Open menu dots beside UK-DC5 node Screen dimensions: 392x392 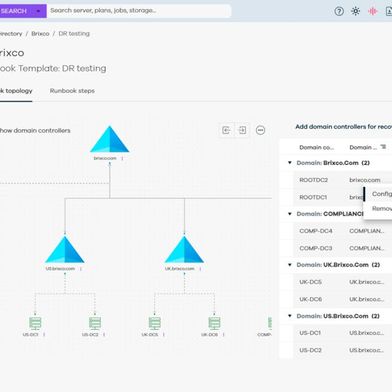click(164, 334)
